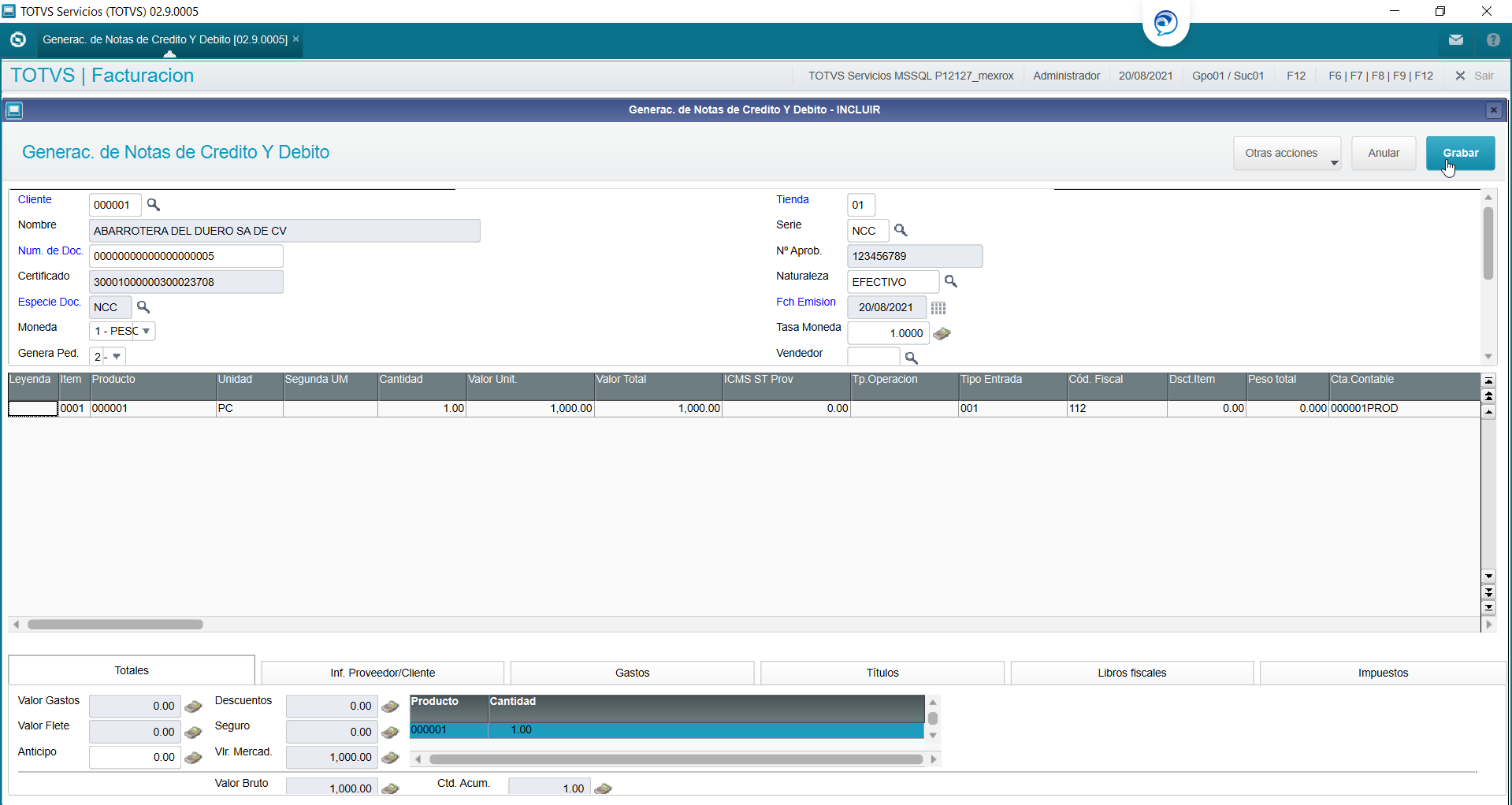Open Serie search magnifier icon

(x=901, y=230)
